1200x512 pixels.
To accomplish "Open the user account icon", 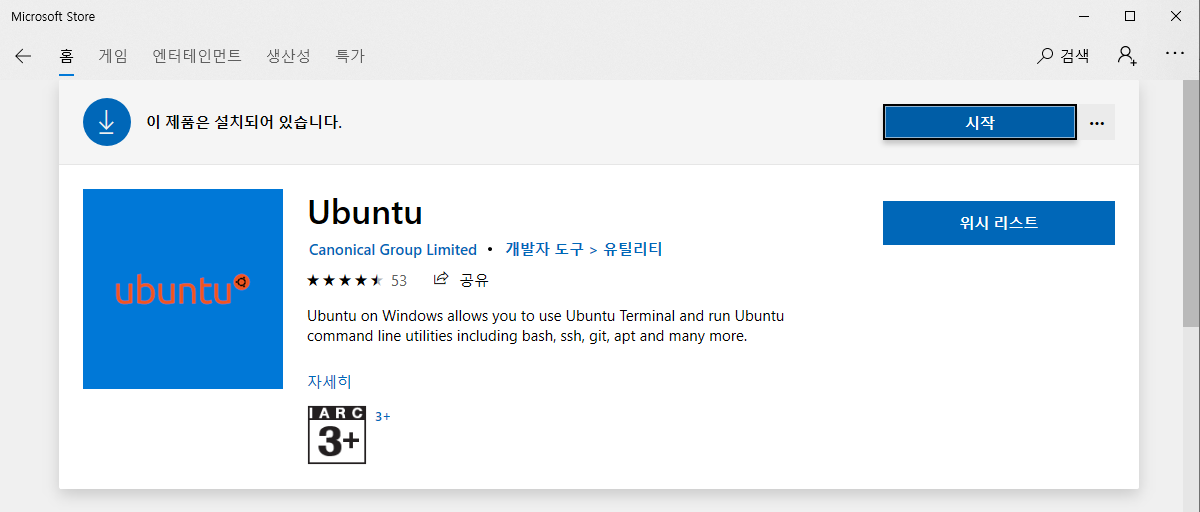I will (1127, 56).
